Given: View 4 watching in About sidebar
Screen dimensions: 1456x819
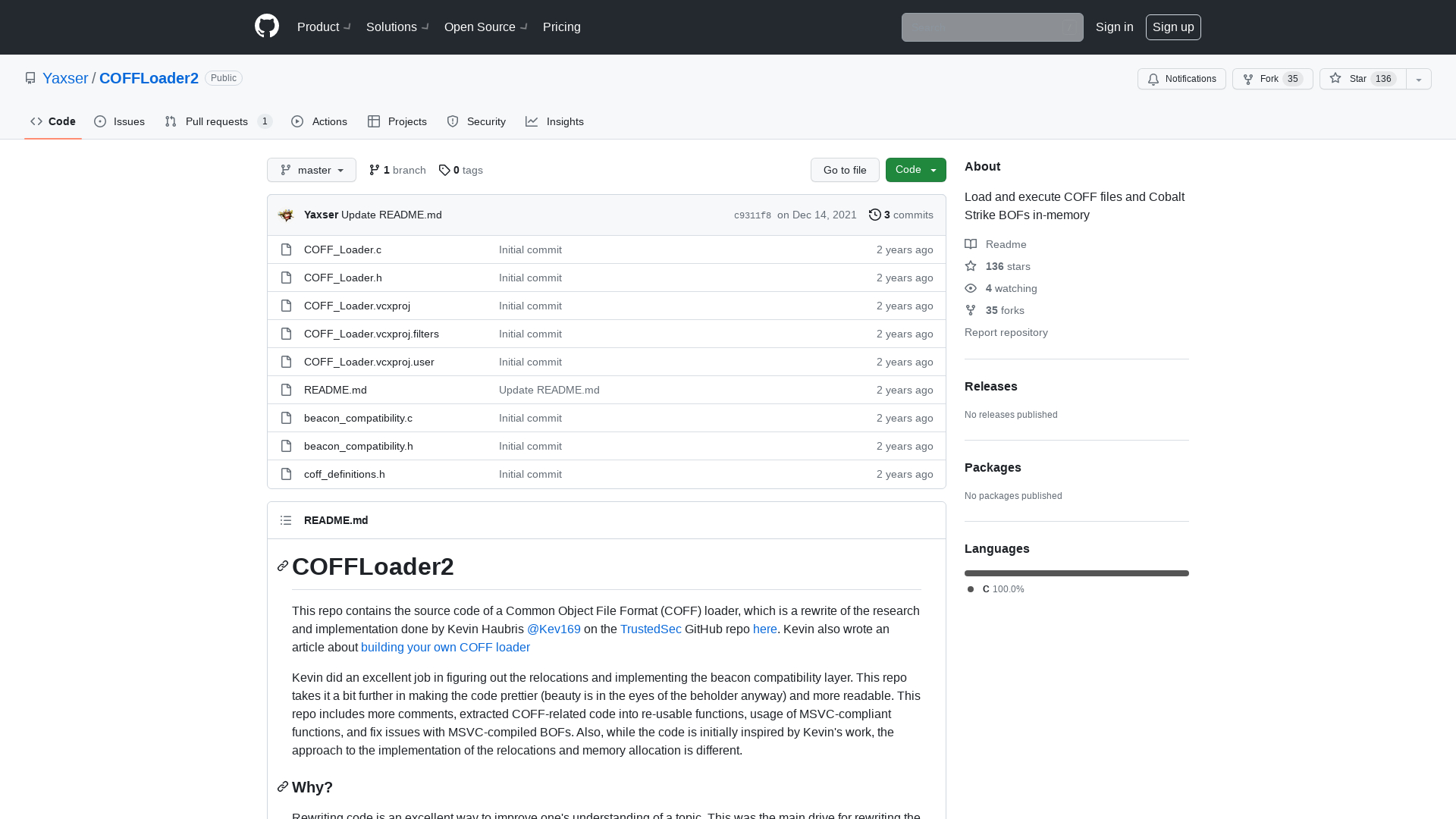Looking at the screenshot, I should pos(1001,288).
